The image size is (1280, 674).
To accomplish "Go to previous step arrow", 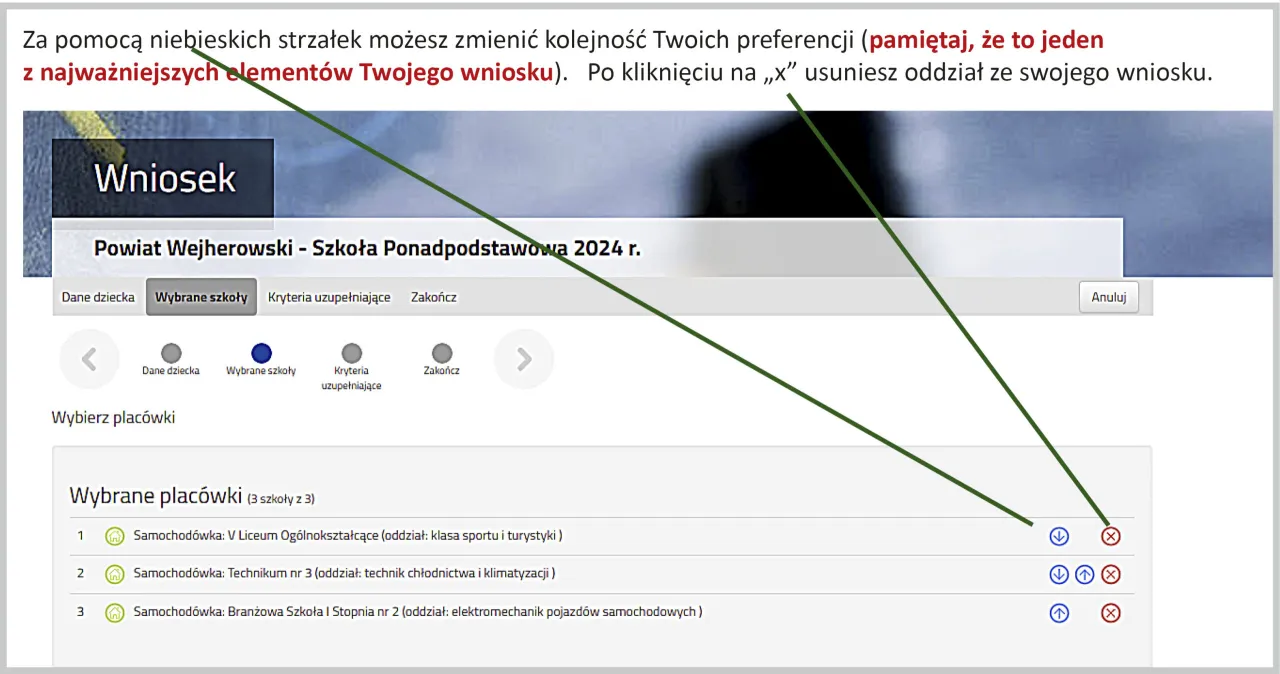I will pyautogui.click(x=89, y=359).
